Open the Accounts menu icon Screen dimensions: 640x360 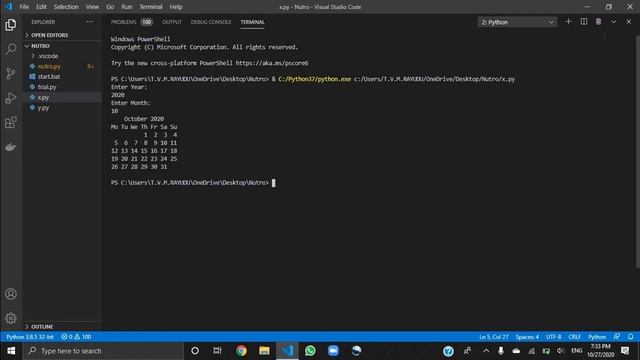pyautogui.click(x=11, y=294)
